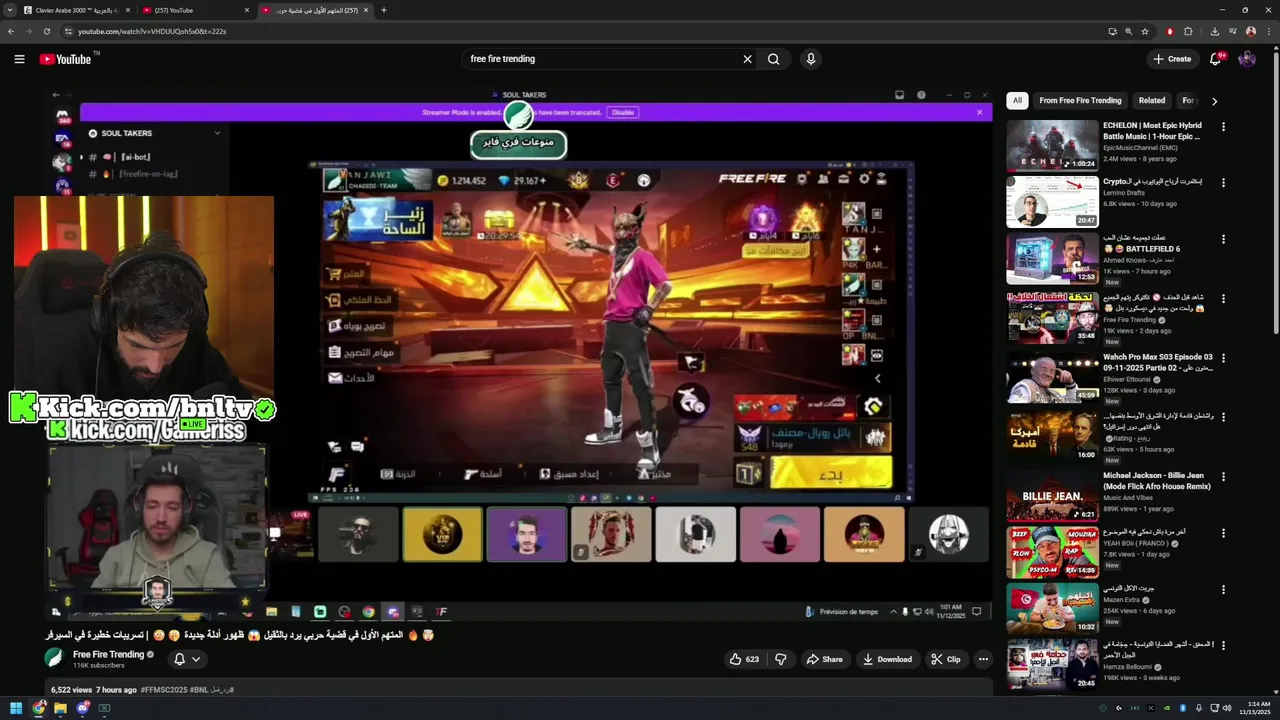
Task: Select the Related chip
Action: [1152, 100]
